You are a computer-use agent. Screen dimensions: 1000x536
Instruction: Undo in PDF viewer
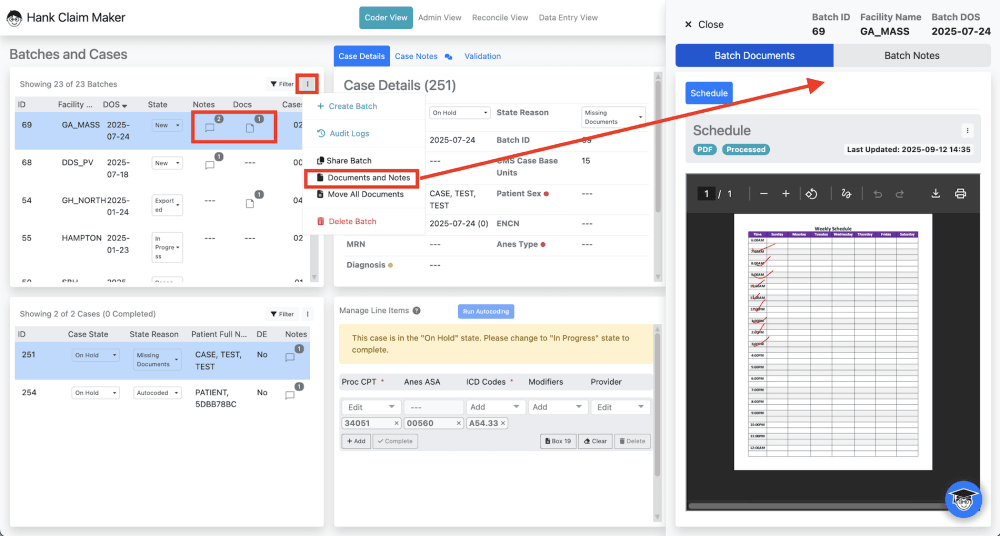[x=878, y=194]
